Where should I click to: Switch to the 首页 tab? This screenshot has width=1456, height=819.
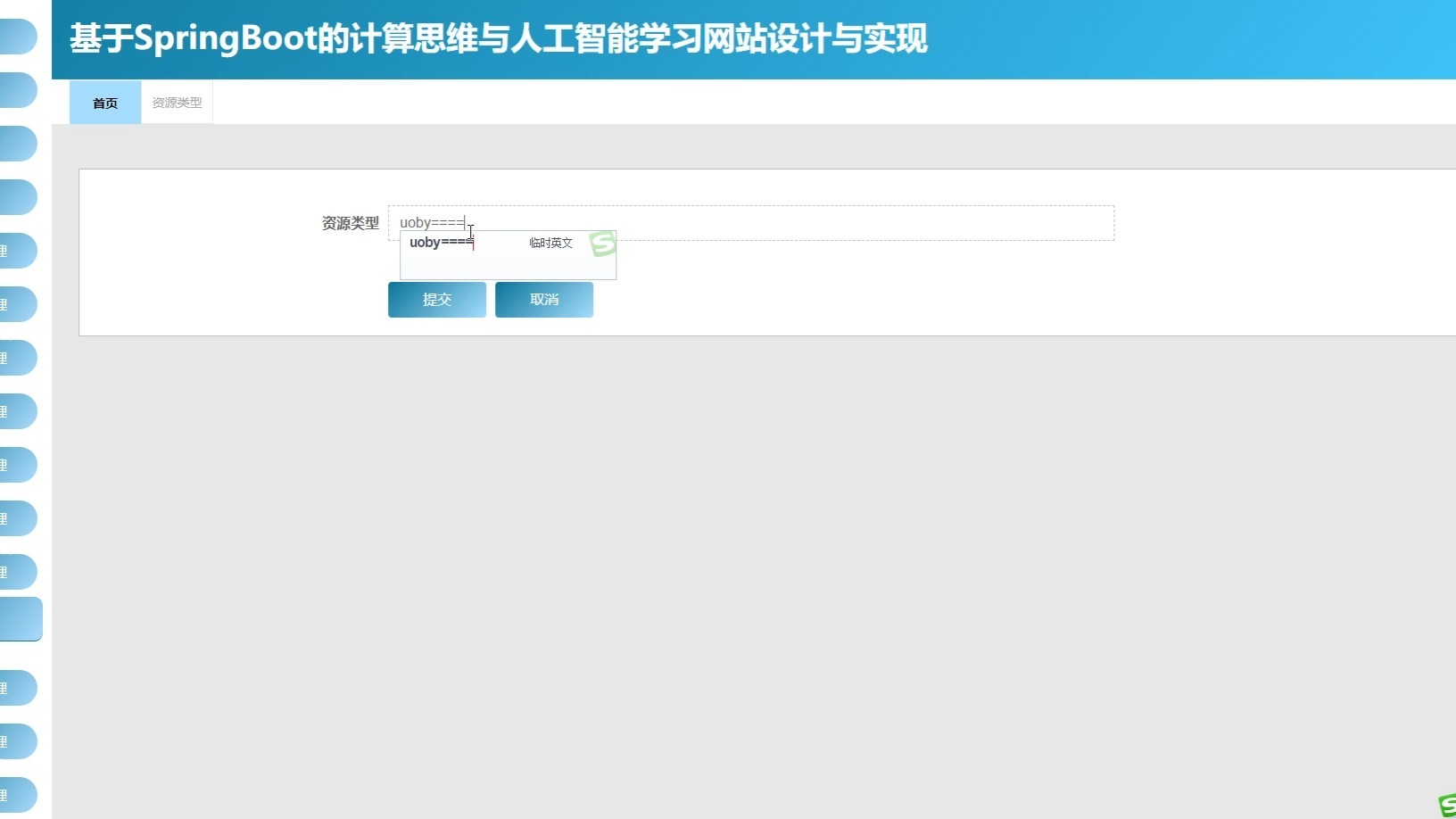(x=104, y=103)
